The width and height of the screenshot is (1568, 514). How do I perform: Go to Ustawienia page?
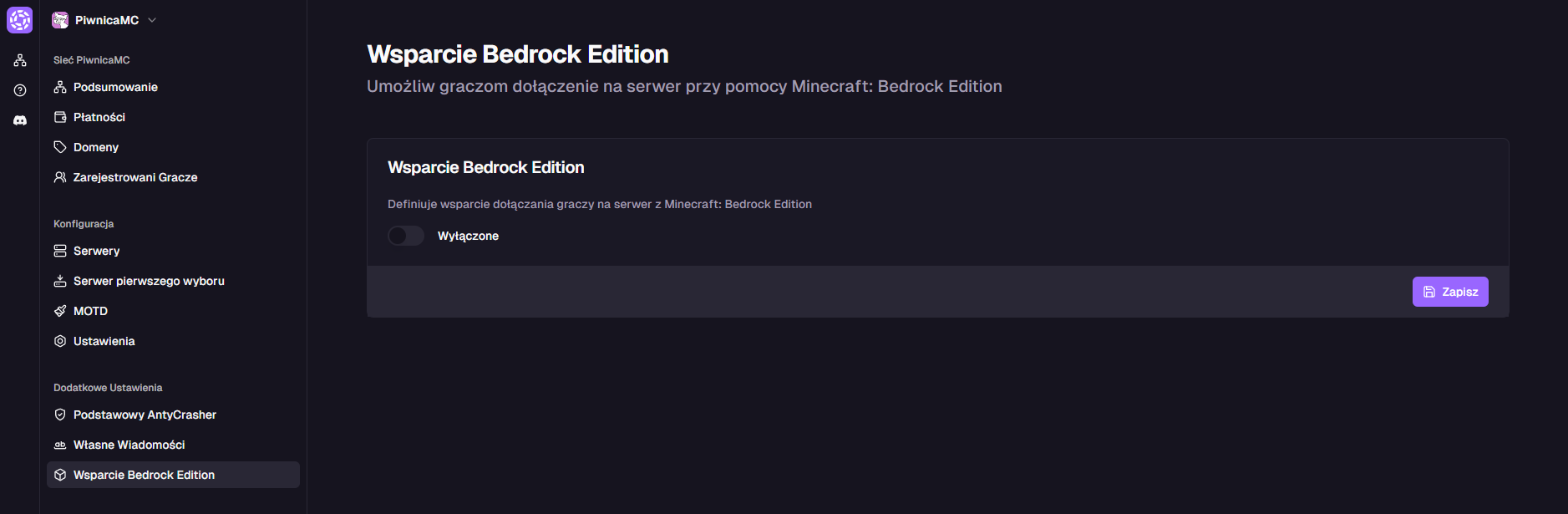point(173,341)
